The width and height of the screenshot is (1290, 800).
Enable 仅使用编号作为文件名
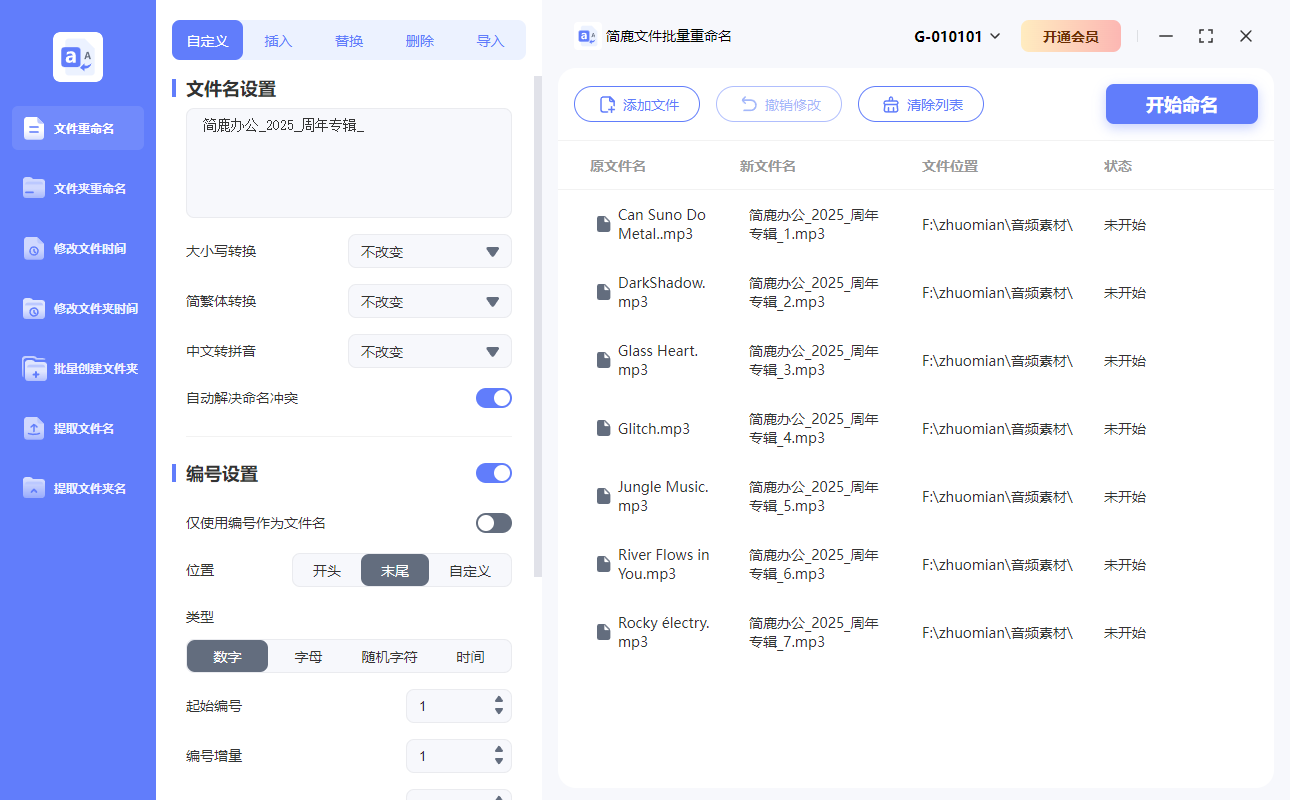pos(493,522)
